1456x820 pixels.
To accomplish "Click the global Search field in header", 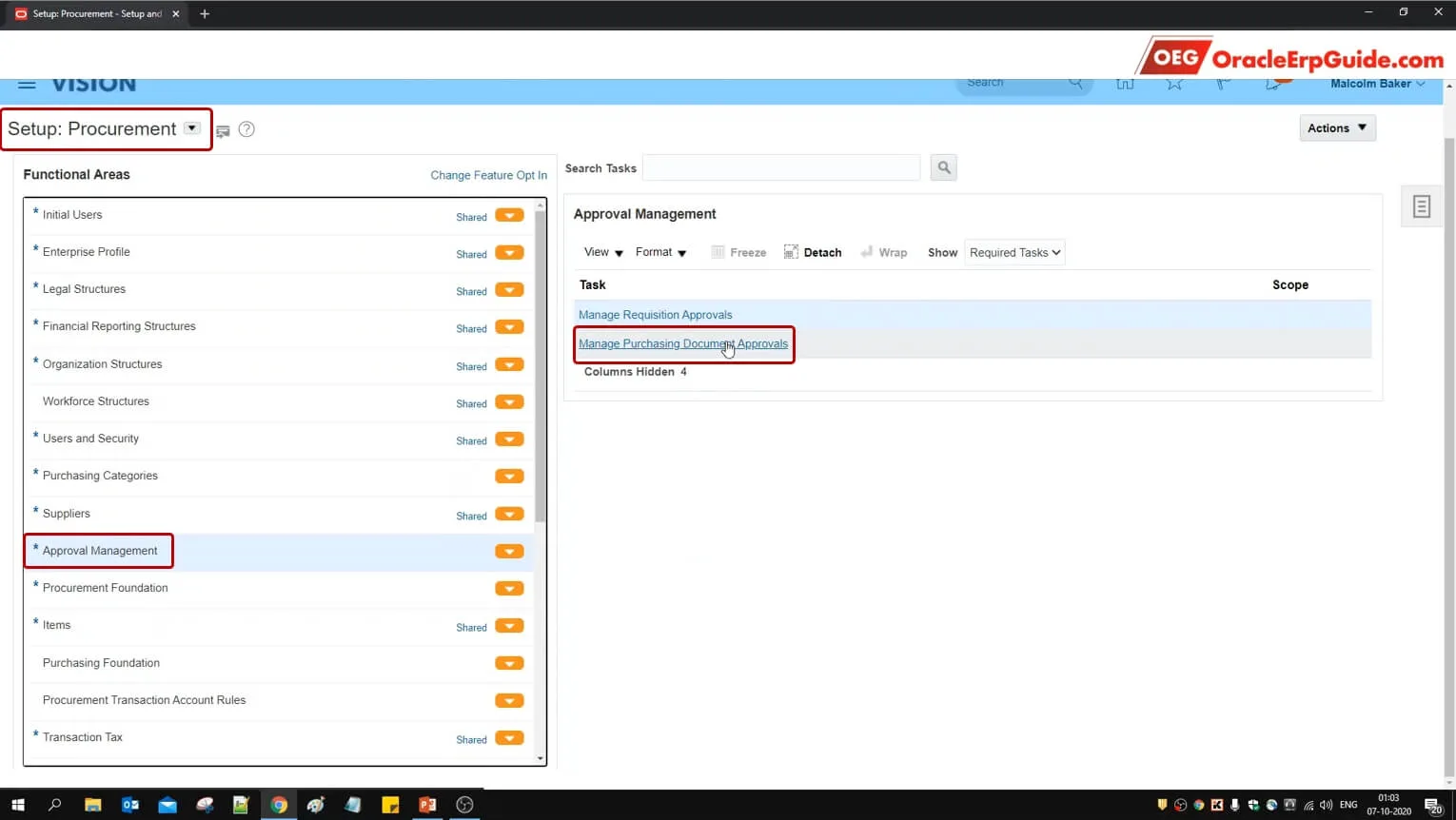I will [x=1024, y=84].
